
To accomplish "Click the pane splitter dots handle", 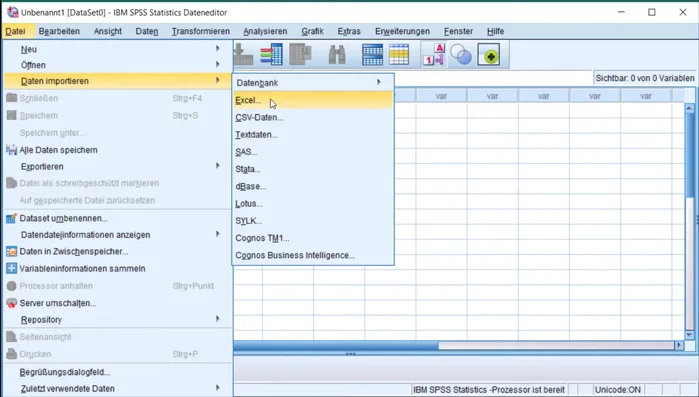I will 350,354.
